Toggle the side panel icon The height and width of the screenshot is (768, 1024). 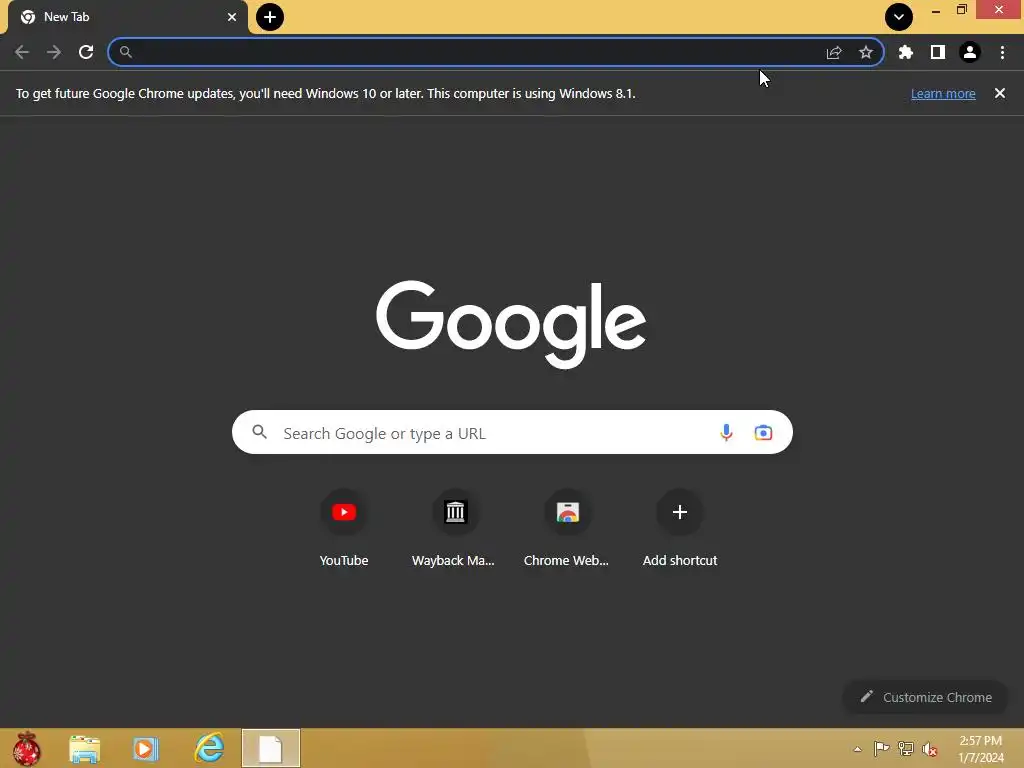(938, 52)
